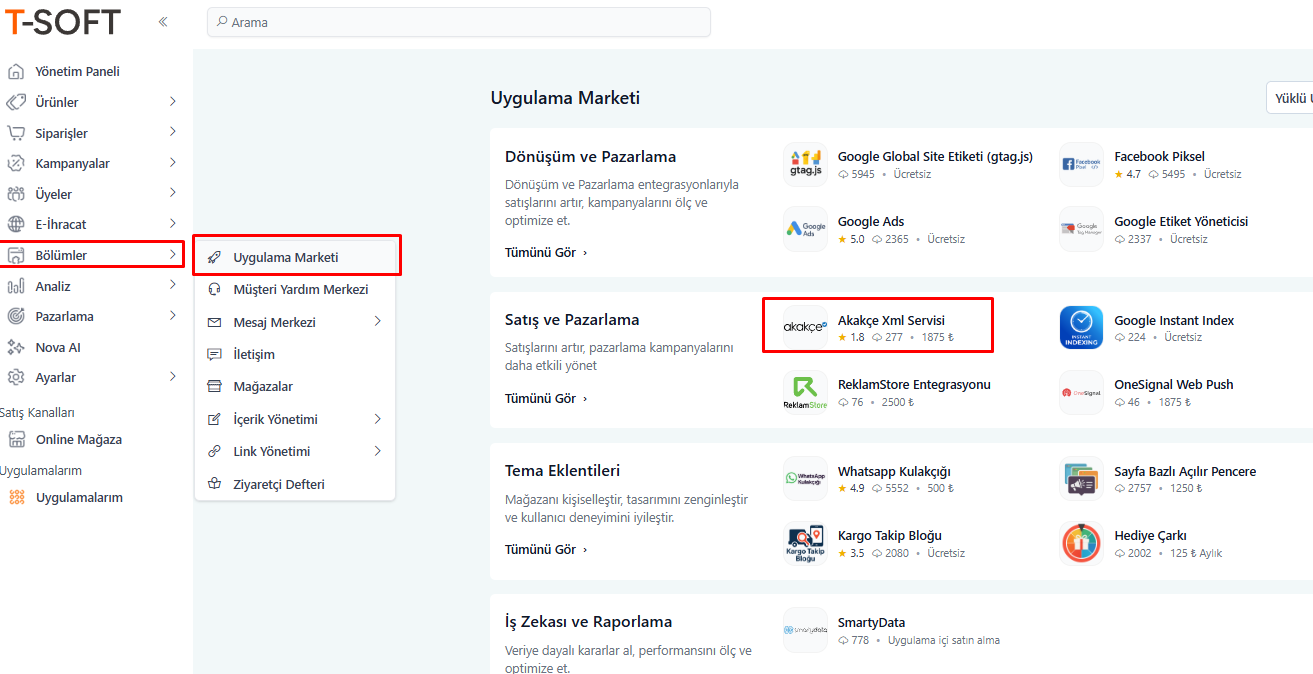Image resolution: width=1313 pixels, height=674 pixels.
Task: Click the Google Etiket Yöneticisi logo
Action: (x=1081, y=229)
